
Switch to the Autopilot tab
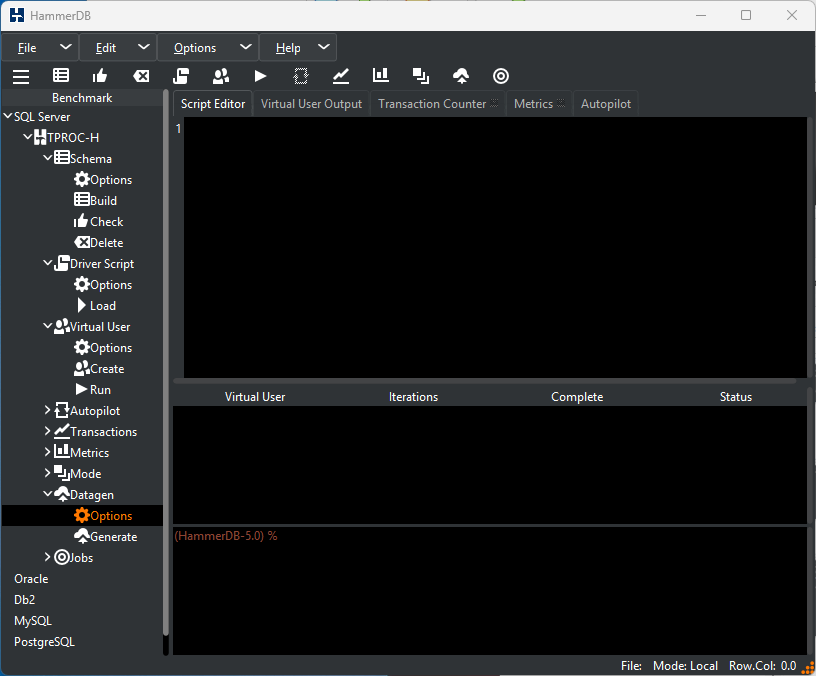pyautogui.click(x=606, y=104)
